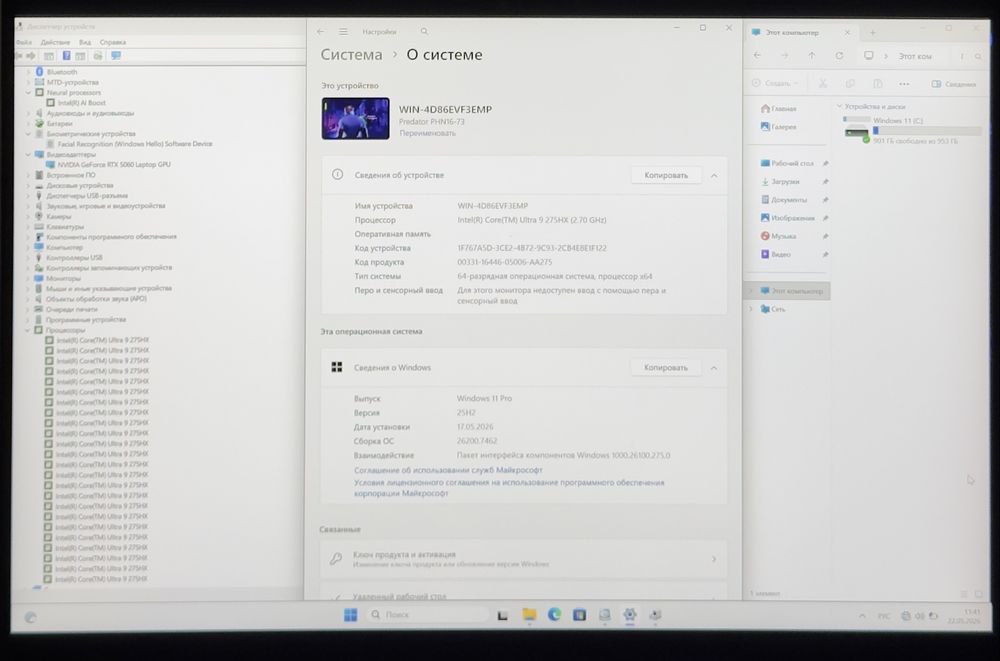The width and height of the screenshot is (1000, 661).
Task: Click the Explorer Up directory arrow
Action: click(812, 56)
